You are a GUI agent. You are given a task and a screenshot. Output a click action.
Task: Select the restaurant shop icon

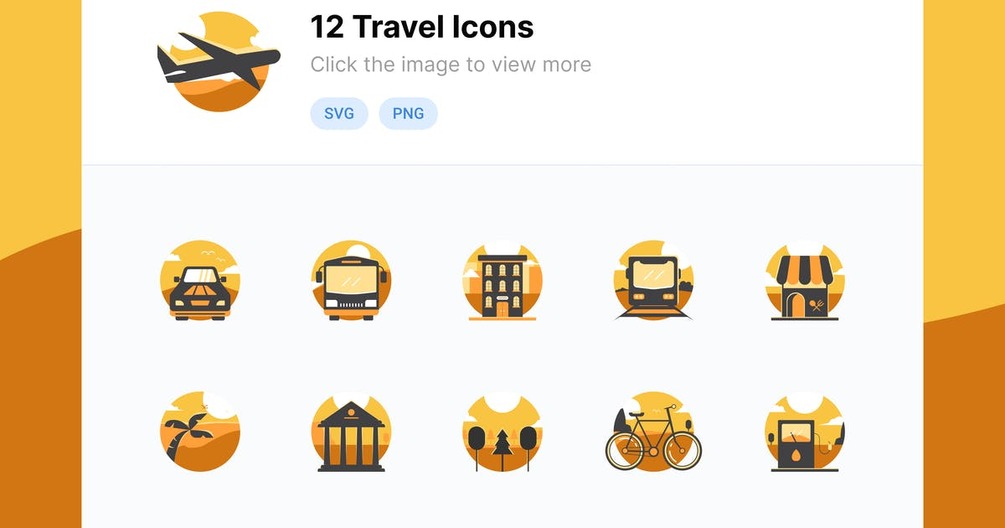click(805, 281)
